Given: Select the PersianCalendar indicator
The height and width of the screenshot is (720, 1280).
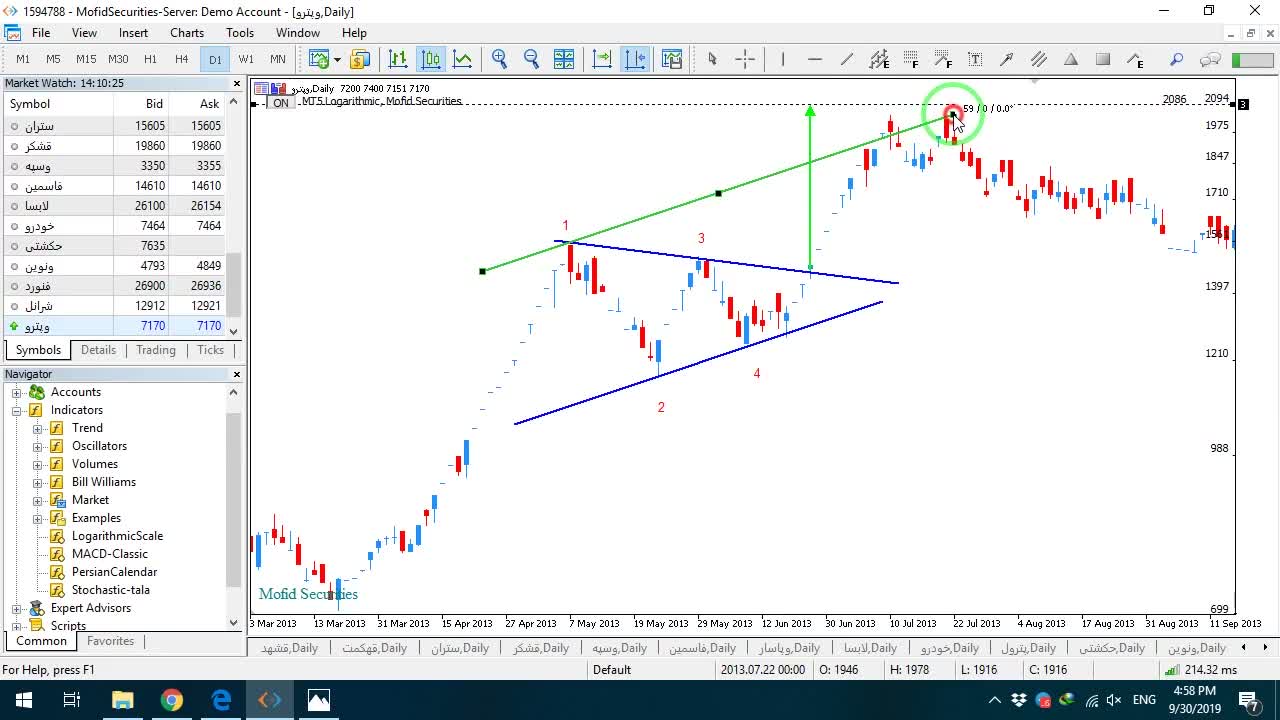Looking at the screenshot, I should 114,572.
